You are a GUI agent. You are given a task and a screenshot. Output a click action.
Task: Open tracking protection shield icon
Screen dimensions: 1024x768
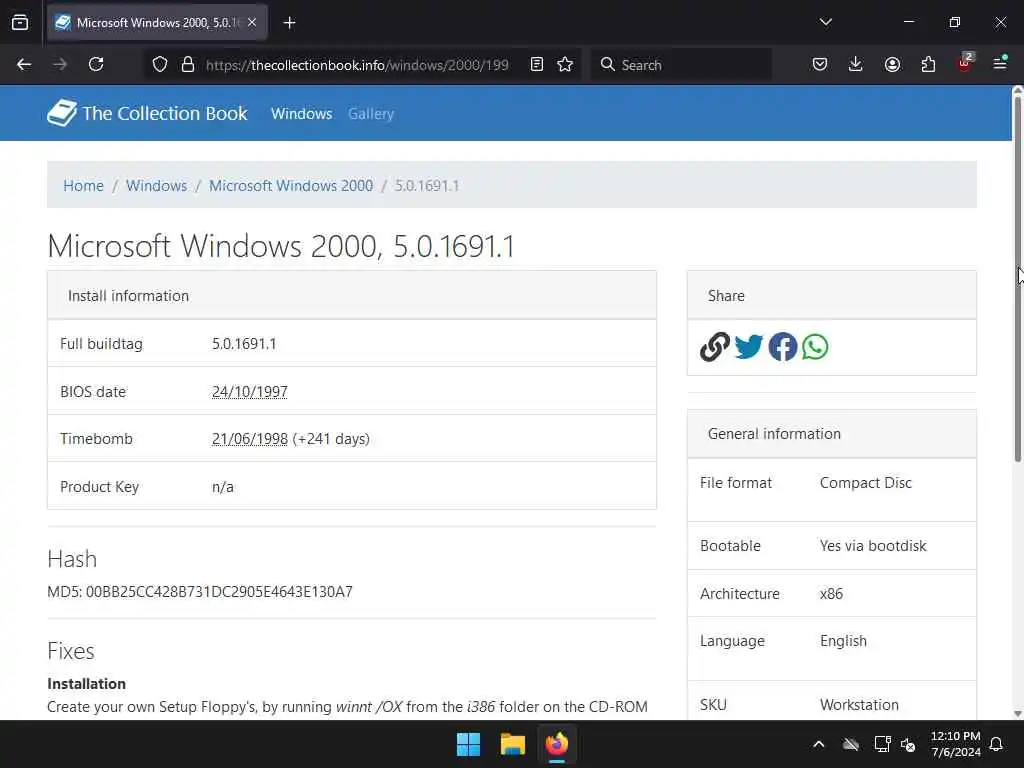pos(160,65)
